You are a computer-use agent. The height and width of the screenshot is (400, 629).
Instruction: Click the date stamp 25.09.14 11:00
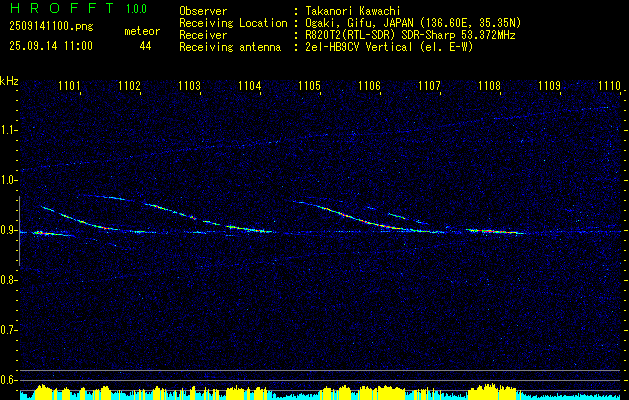click(x=51, y=45)
